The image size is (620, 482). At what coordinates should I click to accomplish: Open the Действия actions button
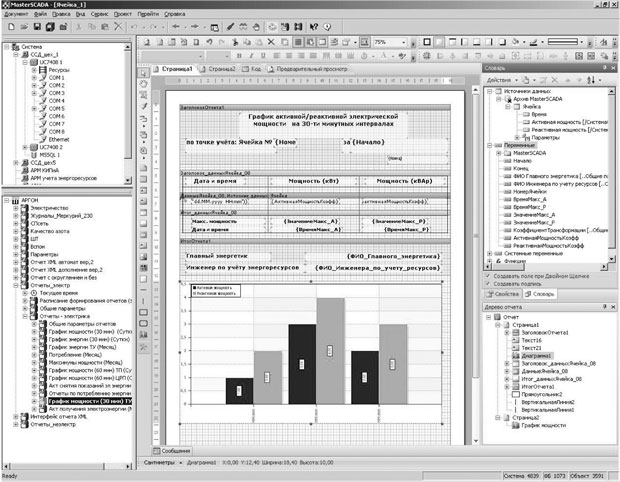coord(501,80)
